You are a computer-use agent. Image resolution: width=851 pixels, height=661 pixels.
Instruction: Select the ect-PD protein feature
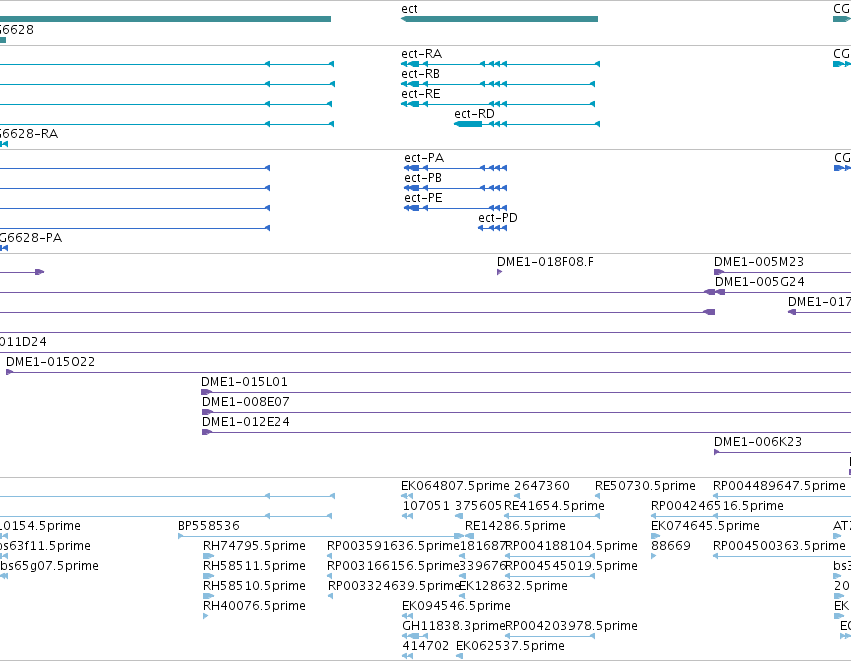492,228
